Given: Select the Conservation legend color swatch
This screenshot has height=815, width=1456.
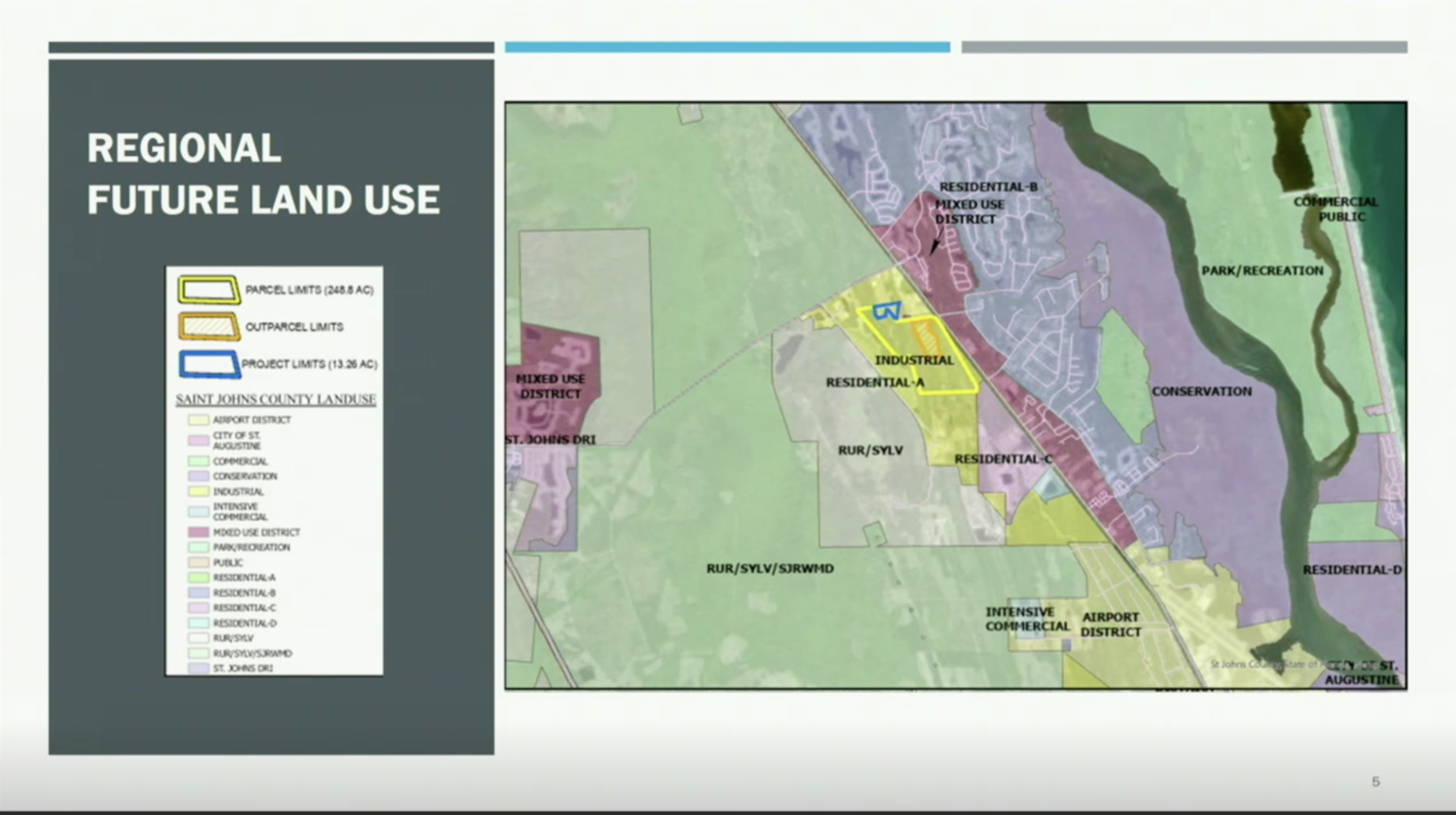Looking at the screenshot, I should coord(199,476).
